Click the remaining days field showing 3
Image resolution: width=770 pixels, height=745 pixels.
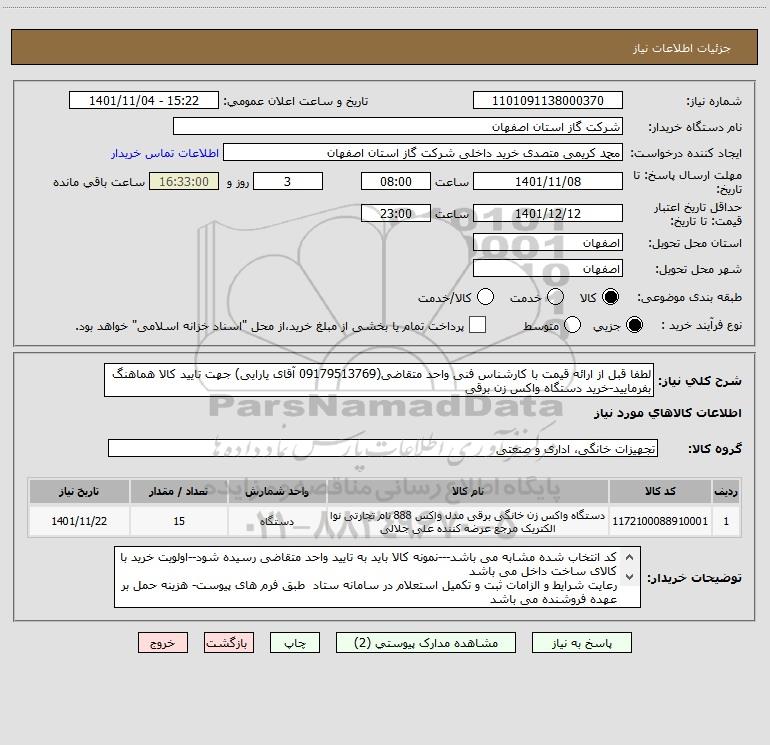tap(288, 181)
